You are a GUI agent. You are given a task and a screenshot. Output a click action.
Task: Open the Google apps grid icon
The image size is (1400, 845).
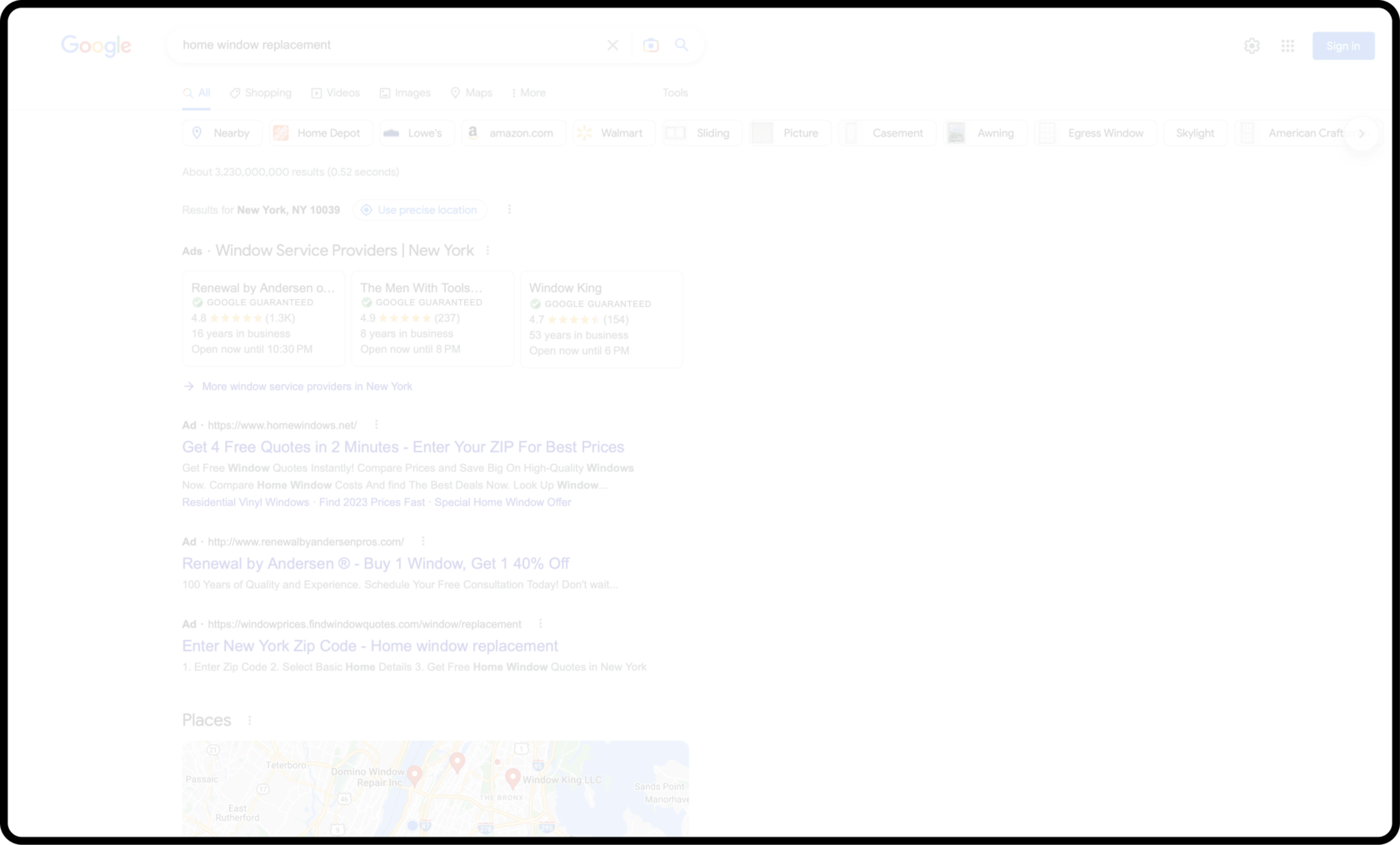[1287, 46]
